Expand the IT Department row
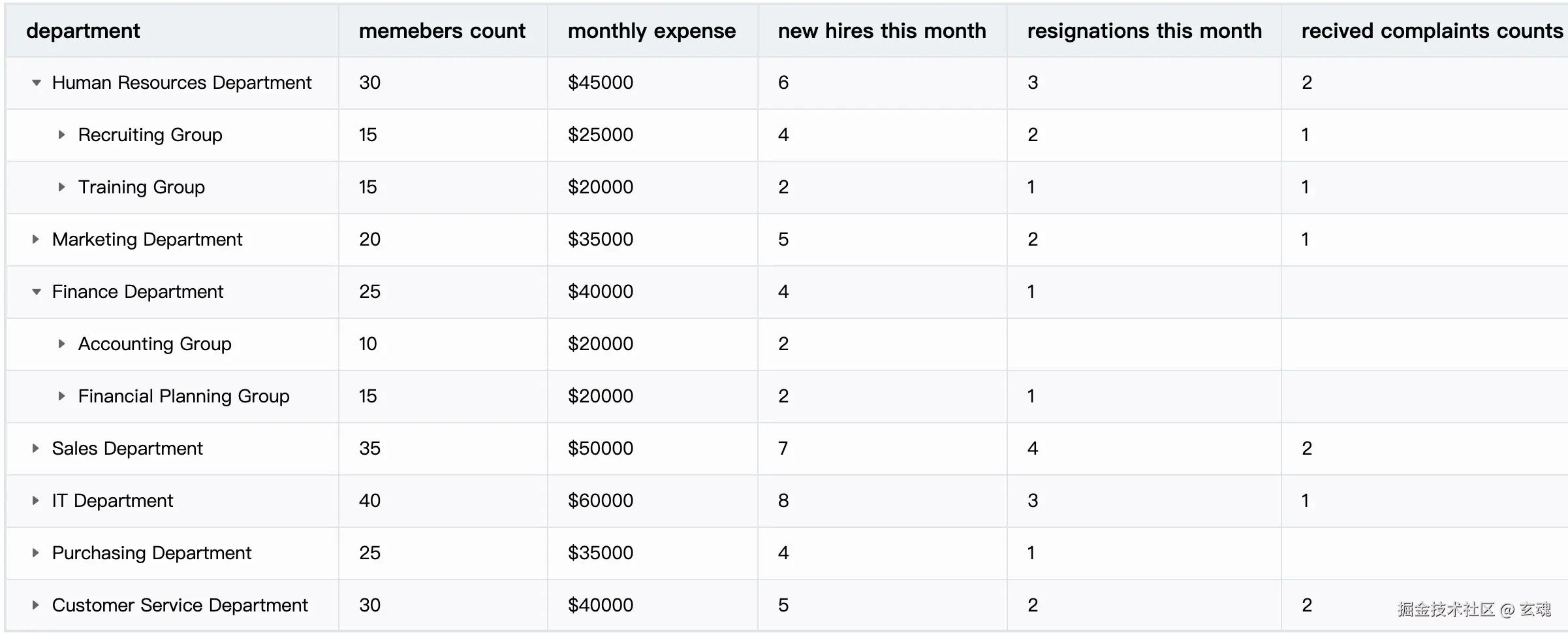The width and height of the screenshot is (1568, 635). tap(36, 501)
